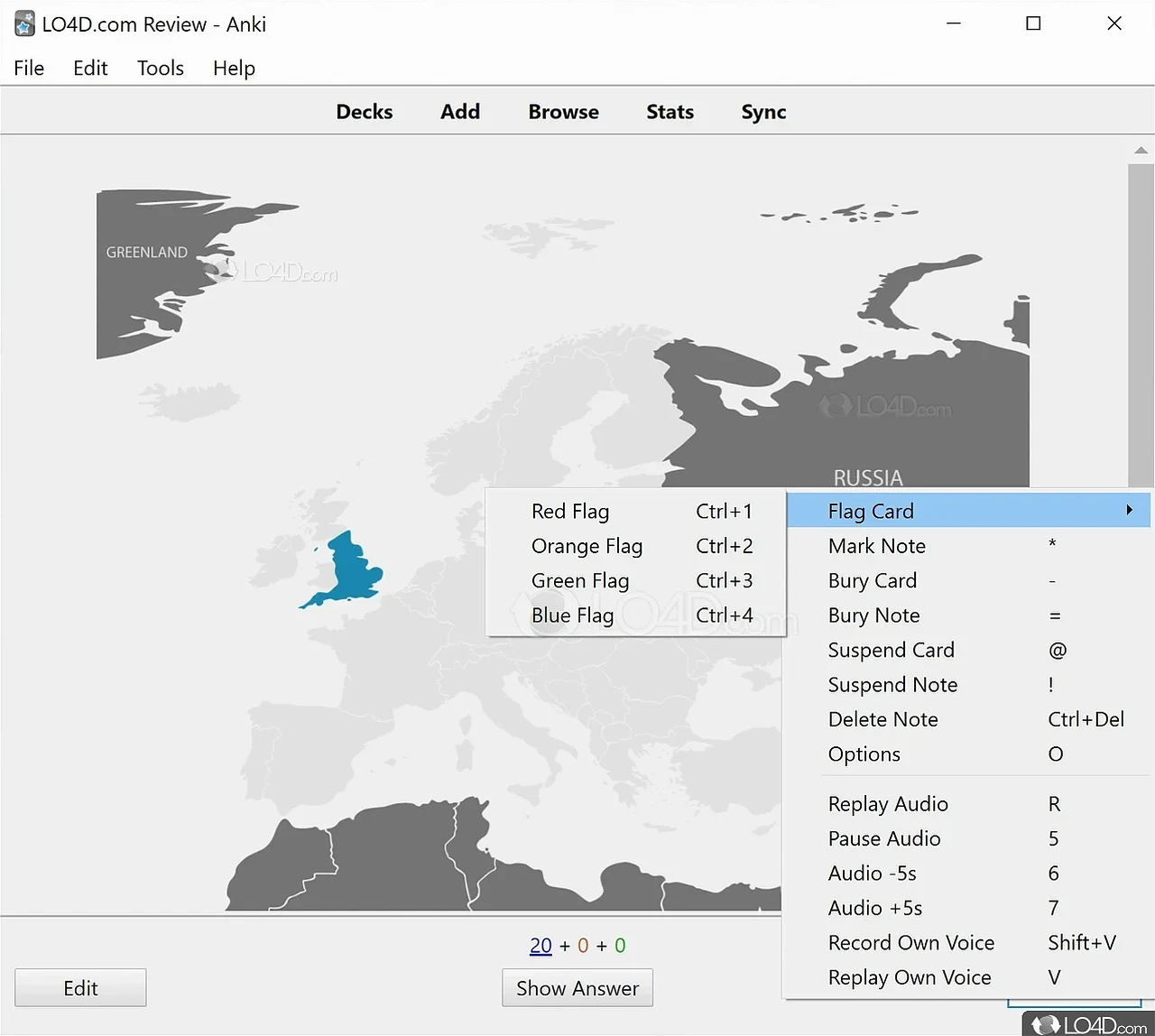Choose Red Flag from submenu
This screenshot has width=1155, height=1036.
click(636, 512)
